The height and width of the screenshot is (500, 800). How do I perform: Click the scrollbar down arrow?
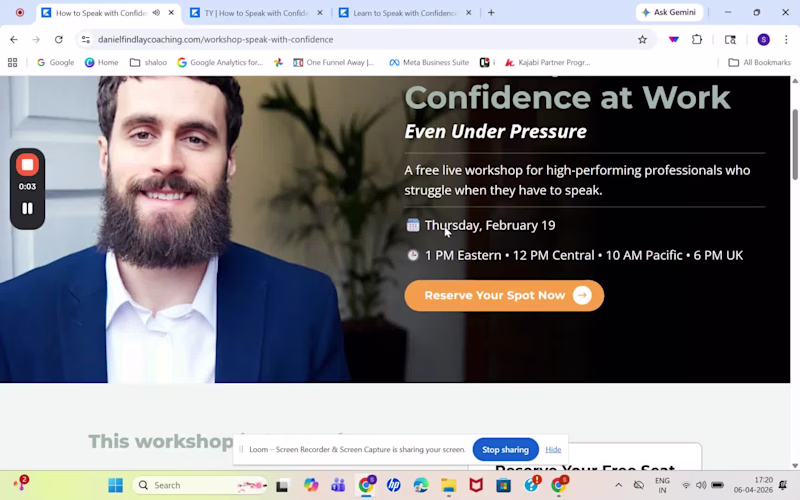[795, 465]
